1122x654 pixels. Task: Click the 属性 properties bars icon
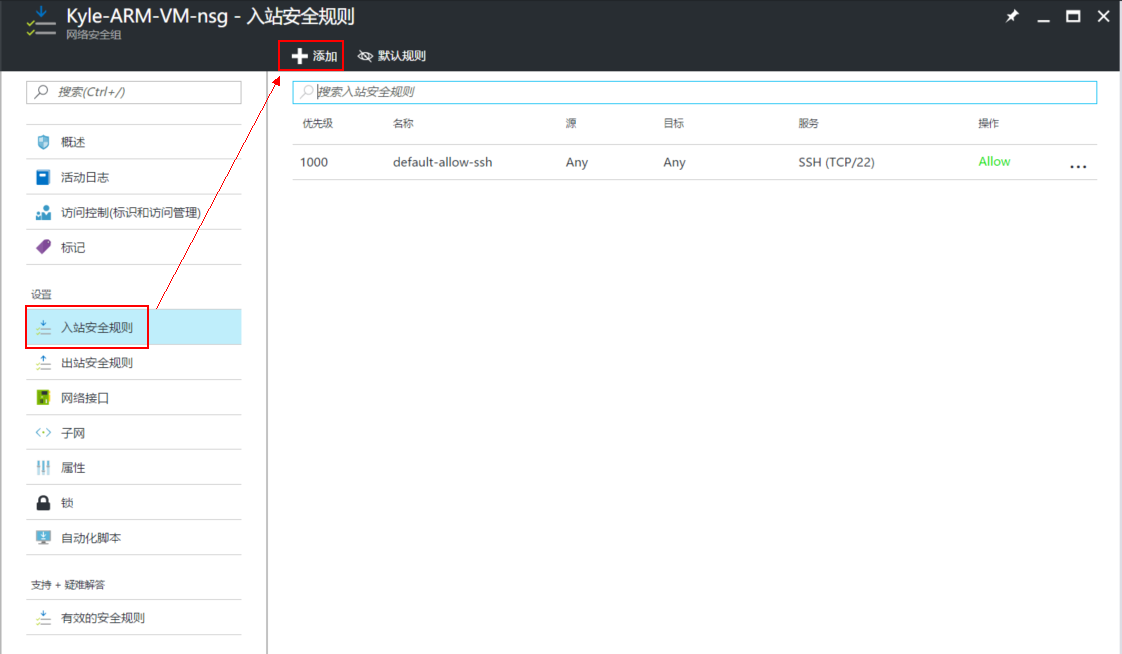pos(43,468)
